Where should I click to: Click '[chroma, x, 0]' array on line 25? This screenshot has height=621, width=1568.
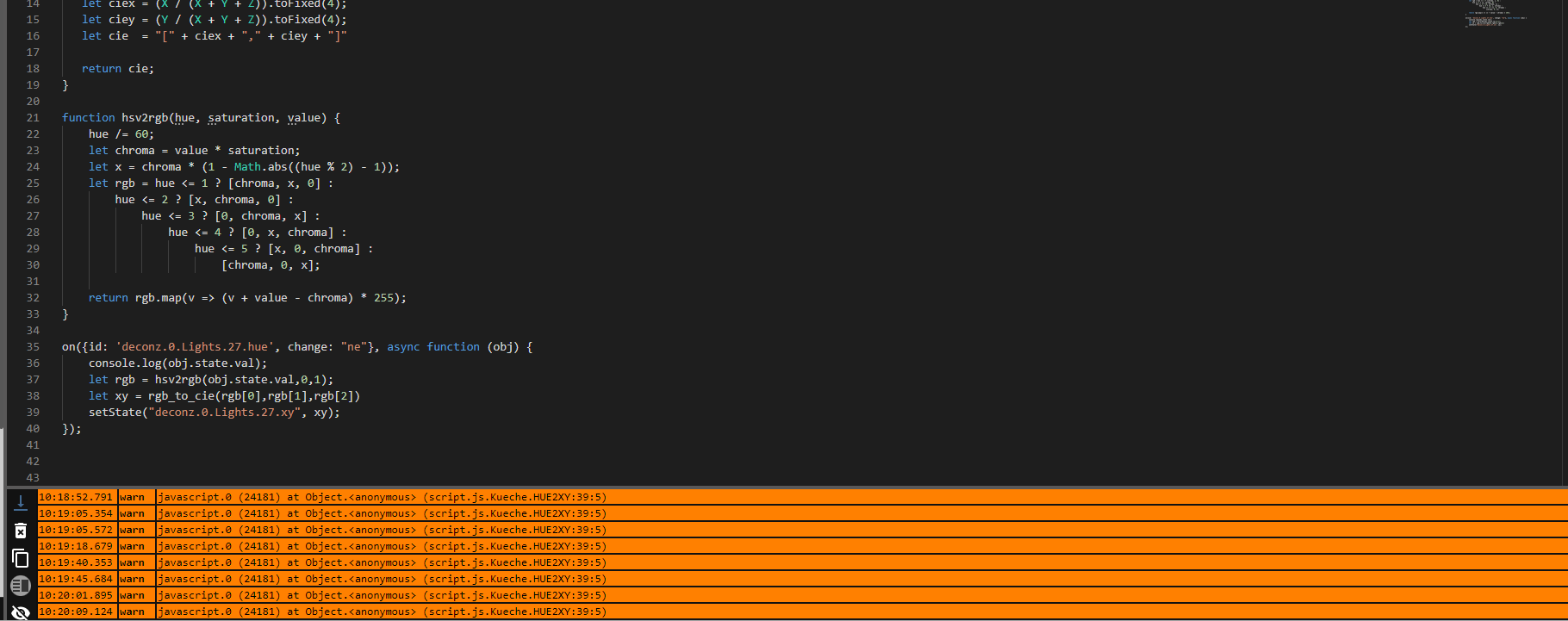click(274, 183)
